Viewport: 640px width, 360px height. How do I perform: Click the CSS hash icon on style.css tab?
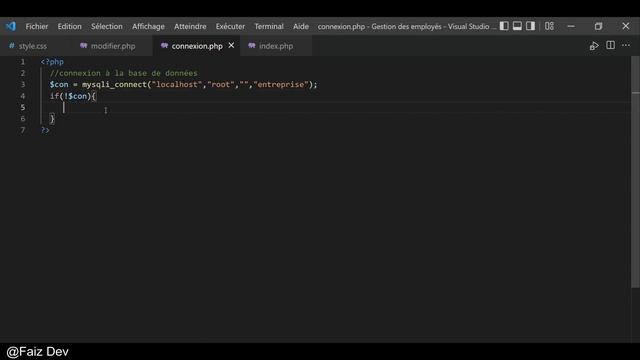(11, 46)
